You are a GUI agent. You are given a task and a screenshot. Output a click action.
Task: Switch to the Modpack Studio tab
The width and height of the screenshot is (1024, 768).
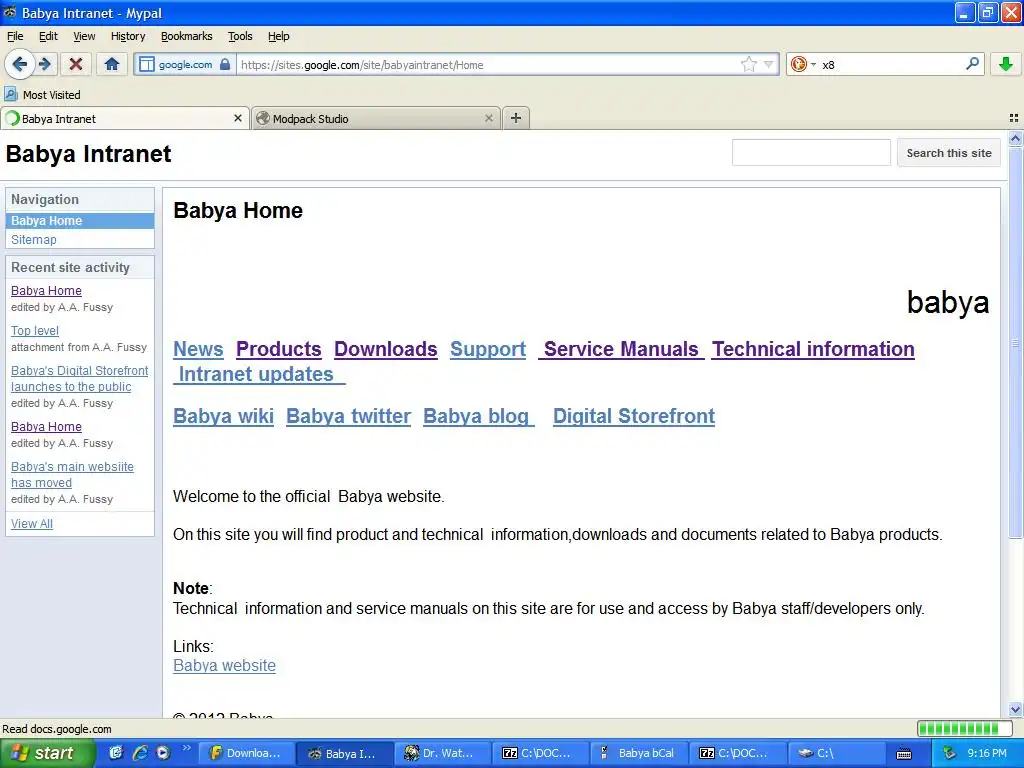(376, 118)
